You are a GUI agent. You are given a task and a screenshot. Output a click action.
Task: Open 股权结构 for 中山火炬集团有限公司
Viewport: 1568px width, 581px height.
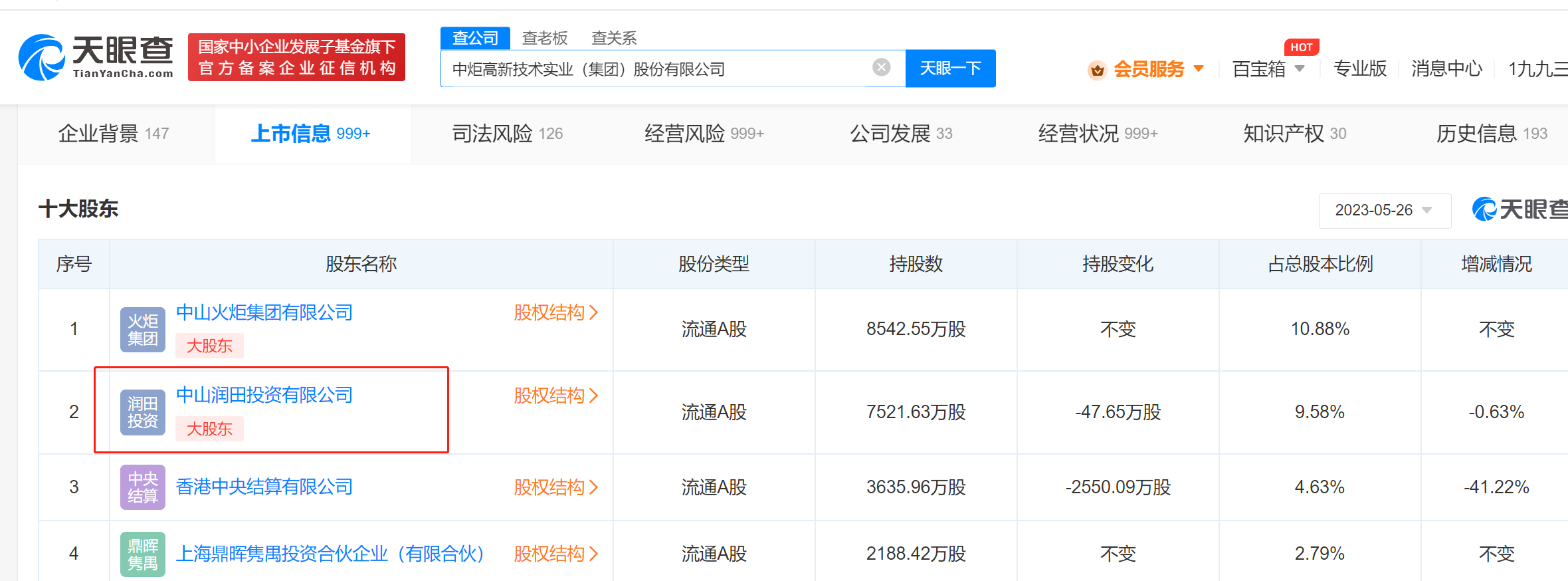[556, 312]
